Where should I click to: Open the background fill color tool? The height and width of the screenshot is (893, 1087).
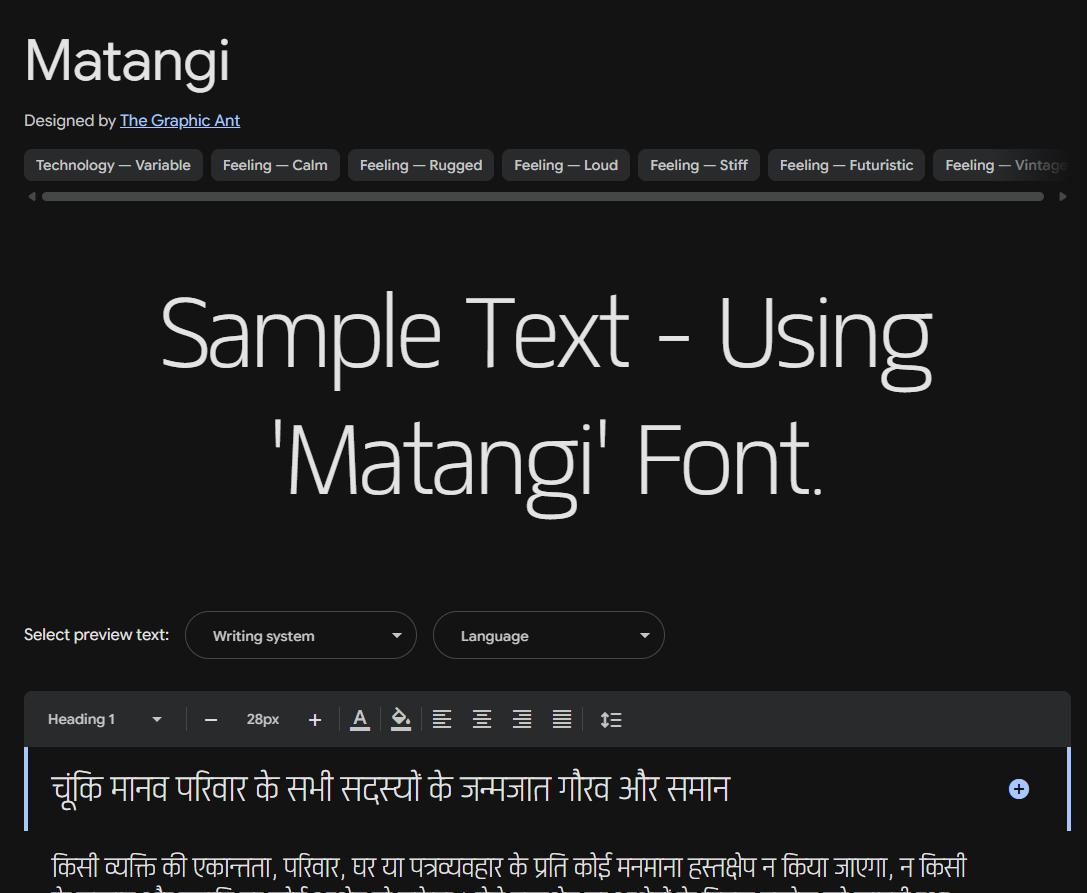tap(401, 720)
